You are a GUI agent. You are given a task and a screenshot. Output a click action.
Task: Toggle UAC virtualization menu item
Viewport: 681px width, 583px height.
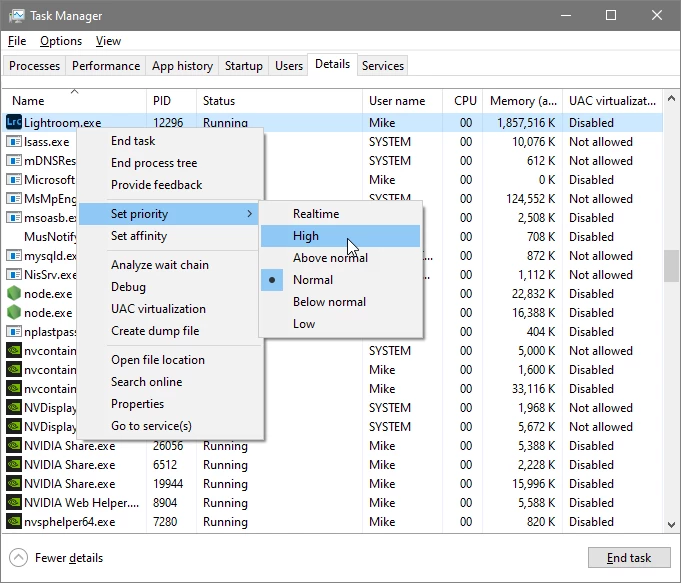[171, 309]
